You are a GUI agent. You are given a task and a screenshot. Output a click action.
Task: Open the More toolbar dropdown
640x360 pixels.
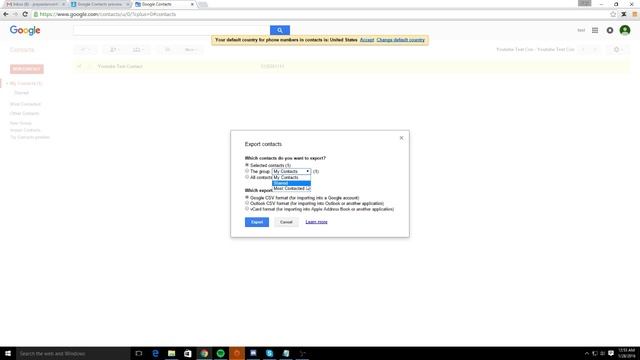click(191, 50)
